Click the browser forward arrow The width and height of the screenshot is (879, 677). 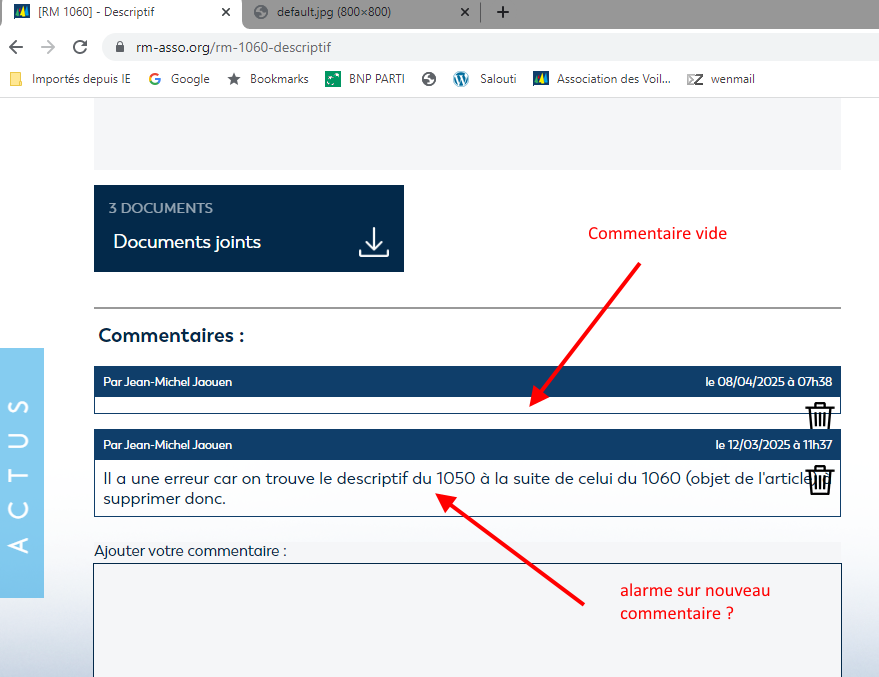point(48,47)
